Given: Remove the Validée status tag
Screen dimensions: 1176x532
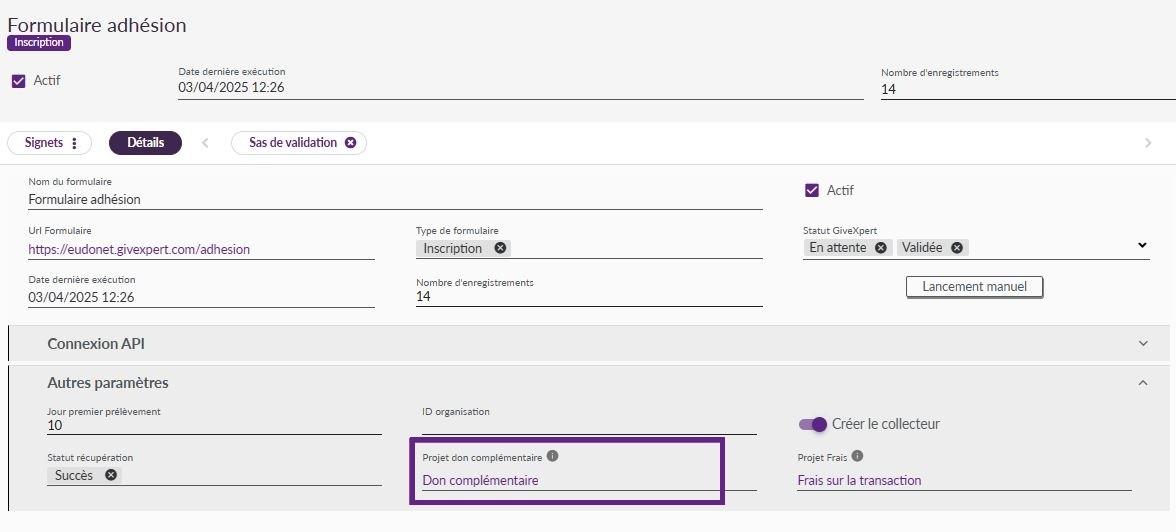Looking at the screenshot, I should coord(956,247).
